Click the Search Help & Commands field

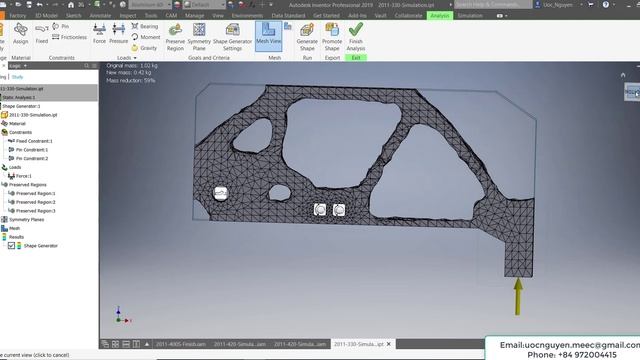pos(493,5)
